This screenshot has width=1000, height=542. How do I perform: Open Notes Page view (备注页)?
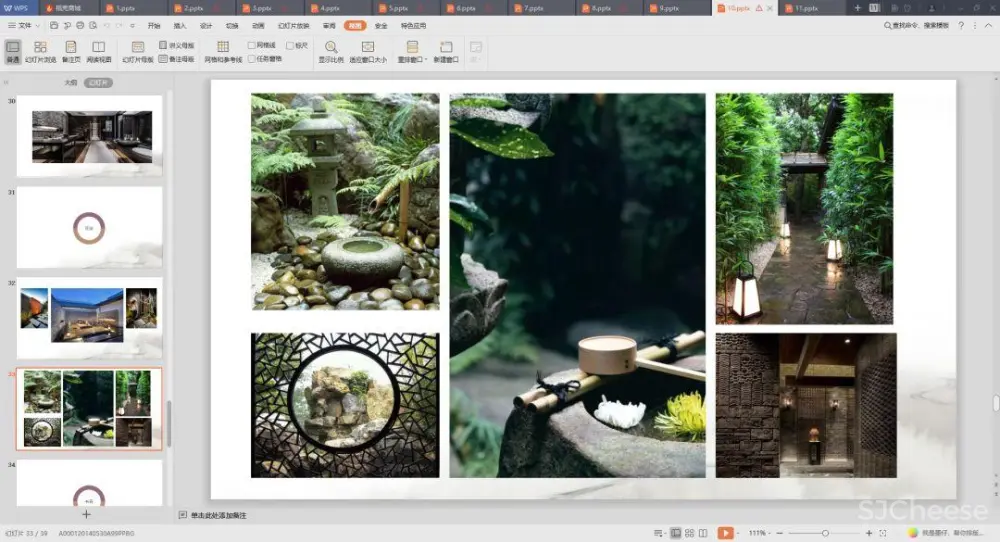point(71,52)
